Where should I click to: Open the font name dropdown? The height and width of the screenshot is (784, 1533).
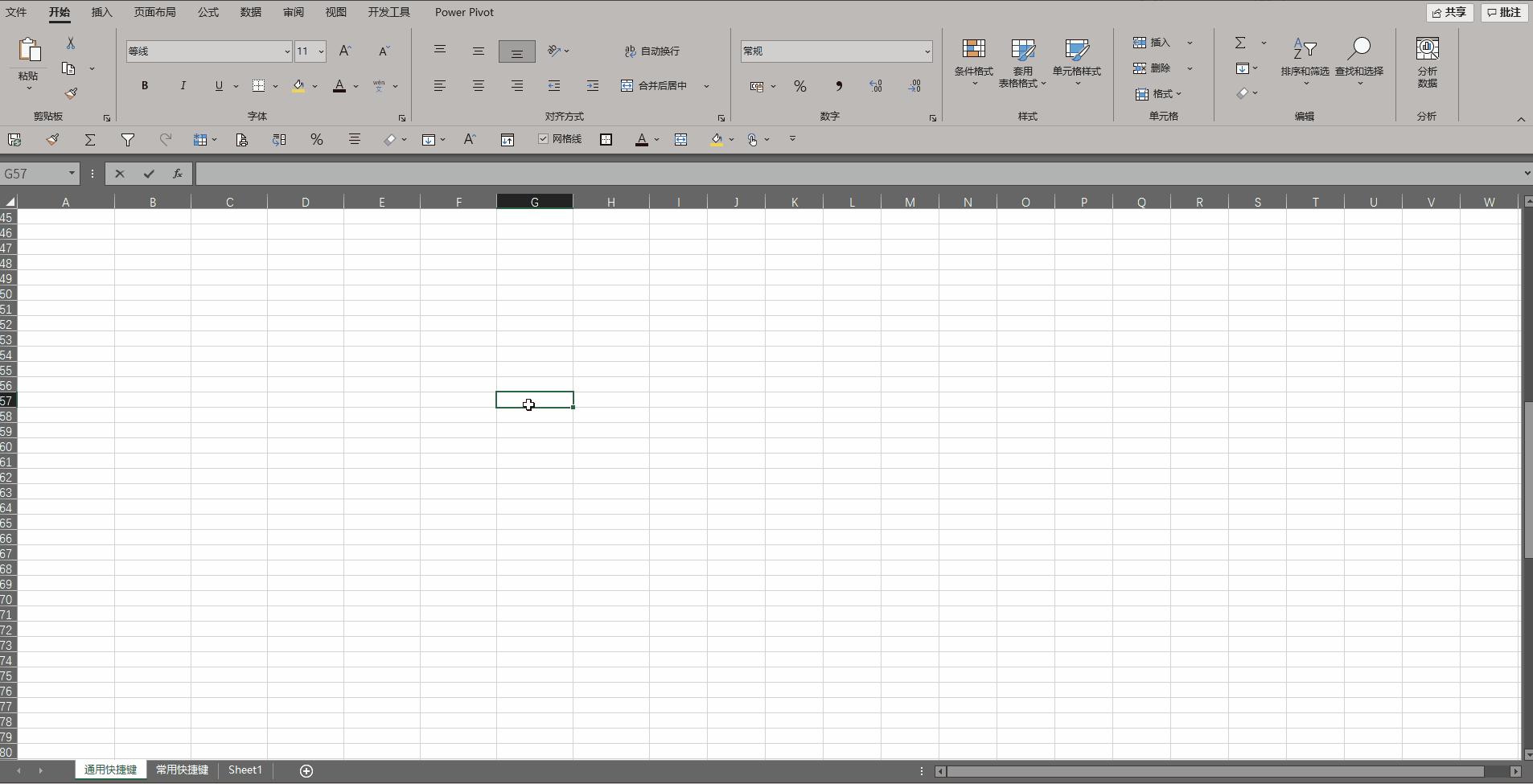[x=287, y=51]
